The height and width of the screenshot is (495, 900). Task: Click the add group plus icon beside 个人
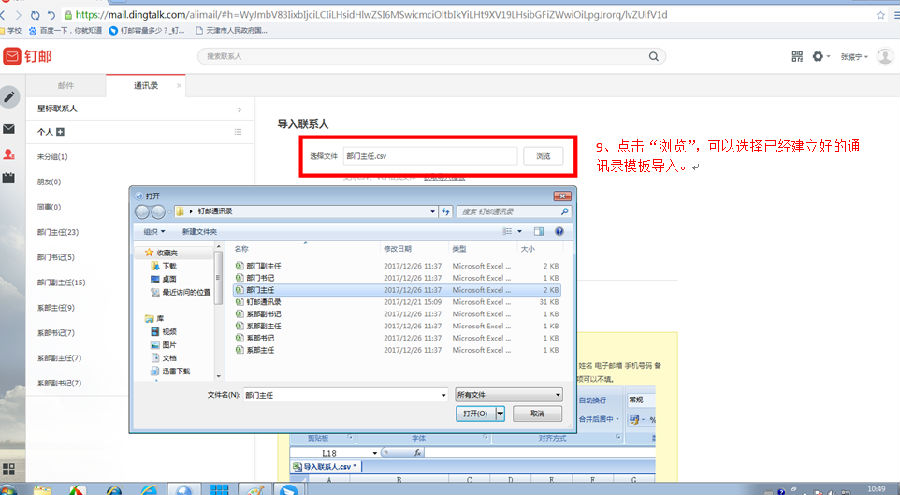[x=61, y=132]
